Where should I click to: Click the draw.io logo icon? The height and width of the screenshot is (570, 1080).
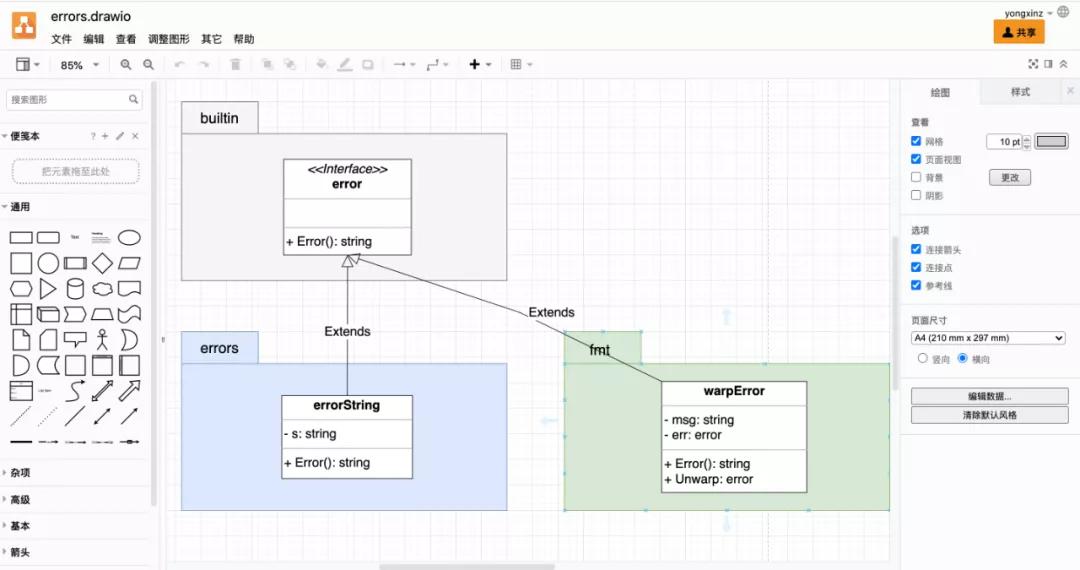[x=24, y=26]
